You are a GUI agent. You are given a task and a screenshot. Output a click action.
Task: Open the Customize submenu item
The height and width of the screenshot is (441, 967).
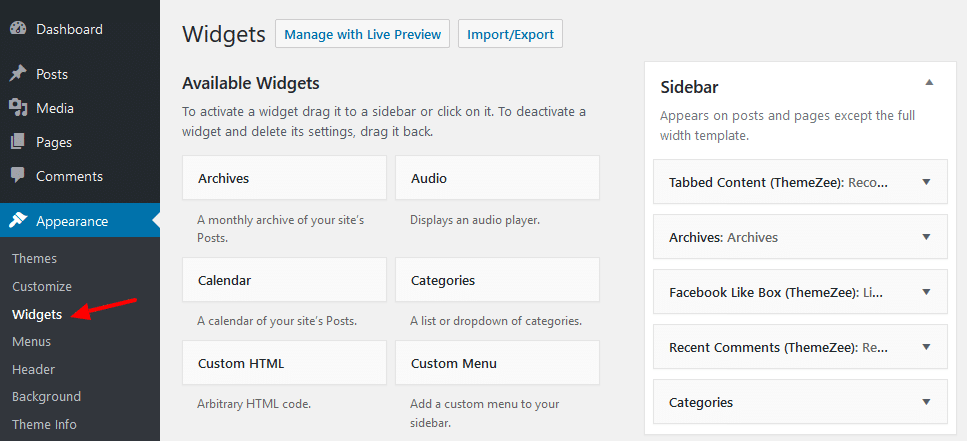[42, 286]
